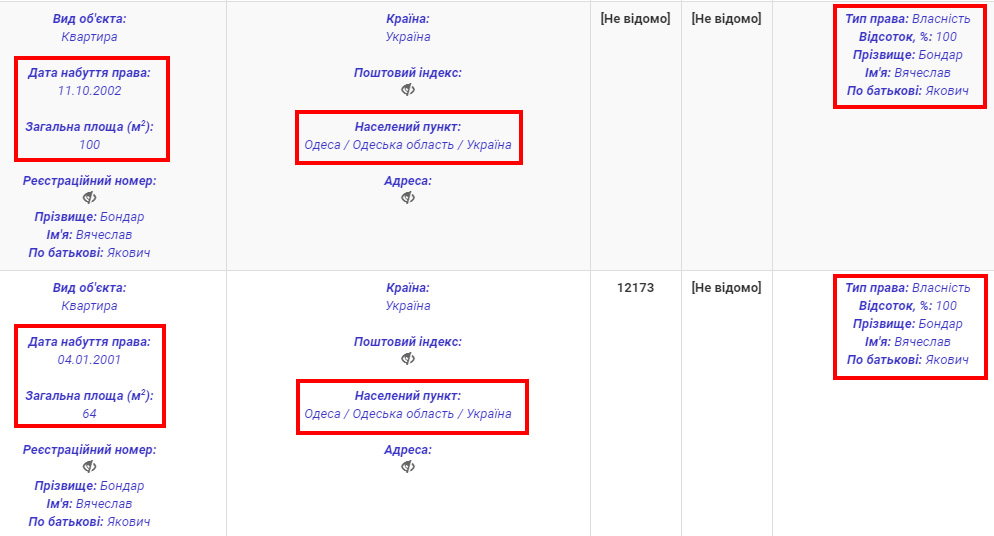Click hidden address icon for 04.01.2001 apartment

point(408,467)
